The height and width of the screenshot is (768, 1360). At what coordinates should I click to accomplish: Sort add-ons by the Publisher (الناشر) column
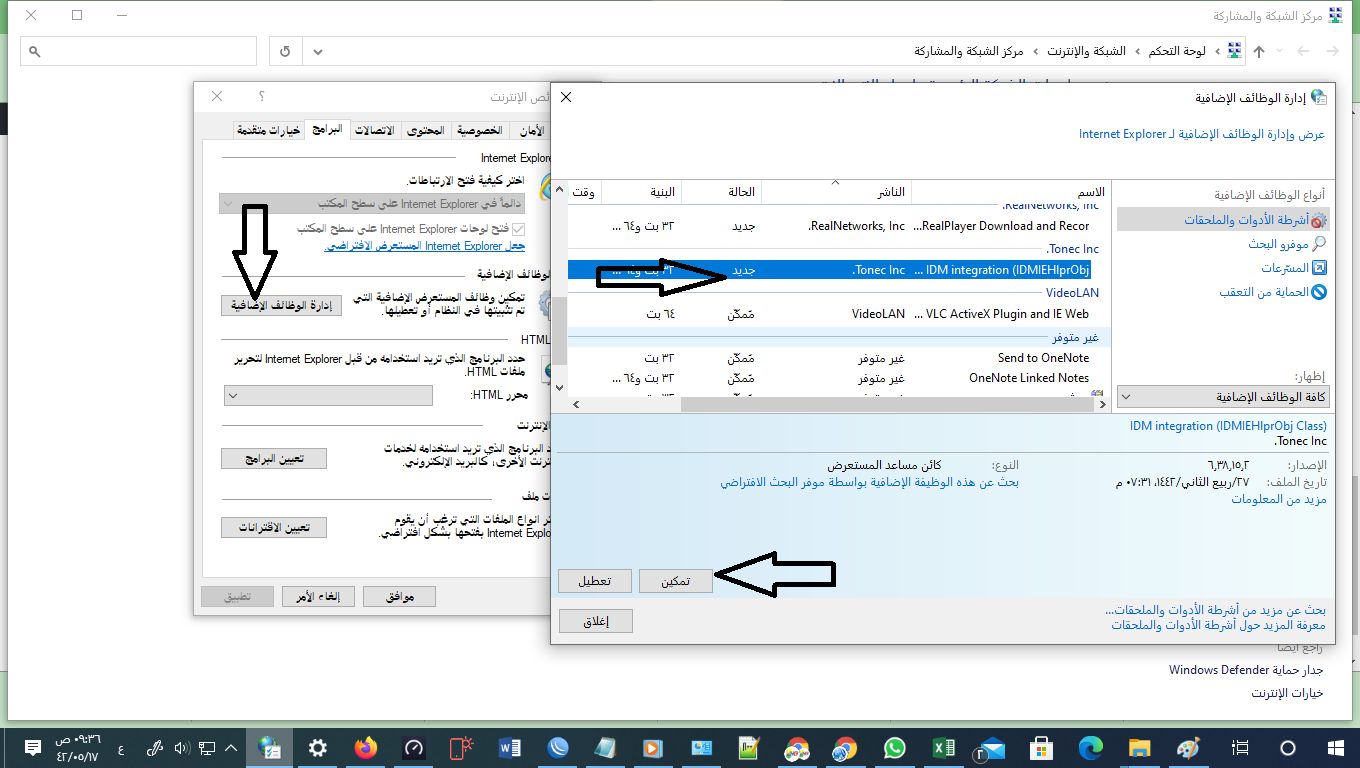point(836,192)
